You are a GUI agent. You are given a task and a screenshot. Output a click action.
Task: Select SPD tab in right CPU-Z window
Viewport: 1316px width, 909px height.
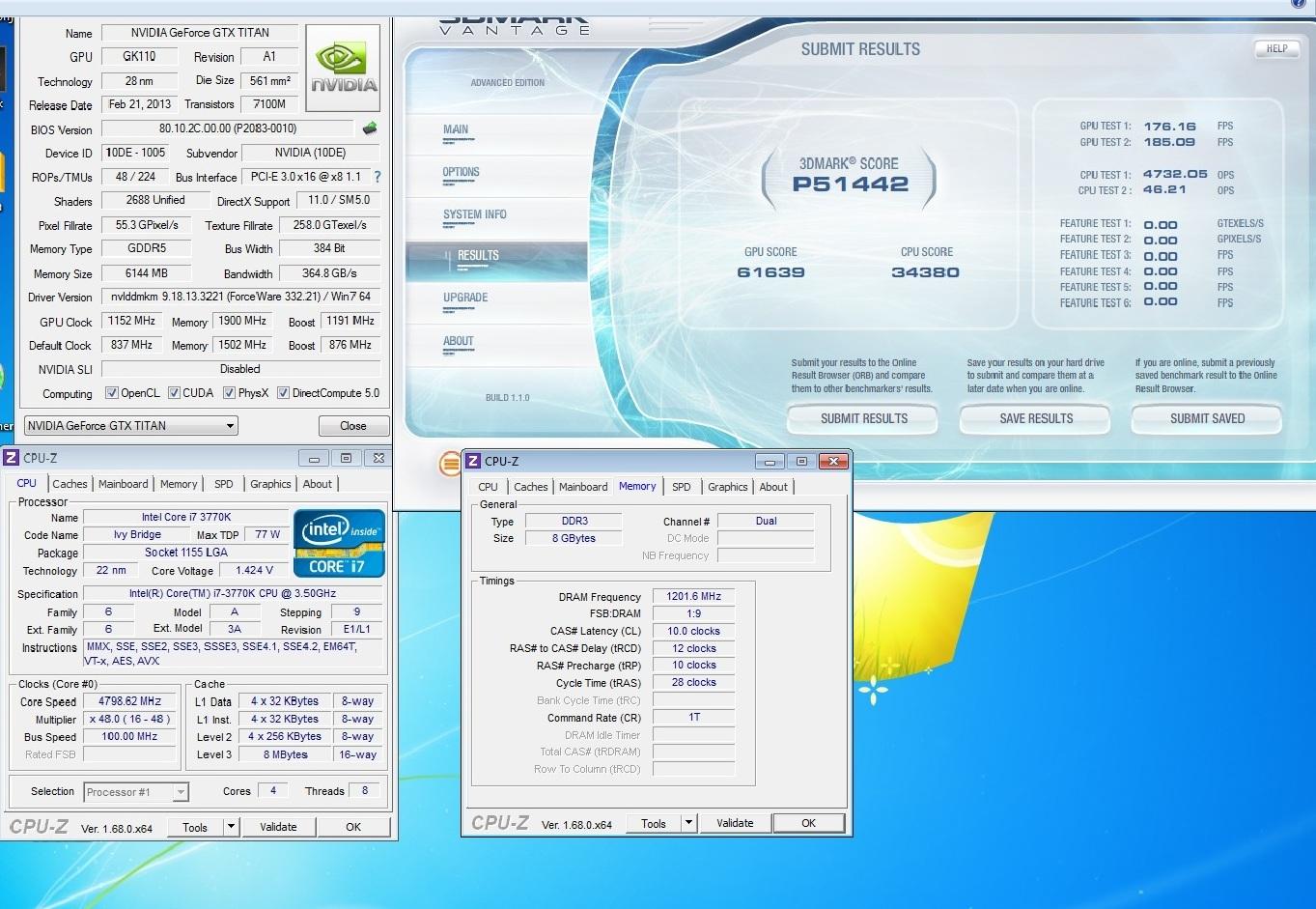(x=682, y=487)
